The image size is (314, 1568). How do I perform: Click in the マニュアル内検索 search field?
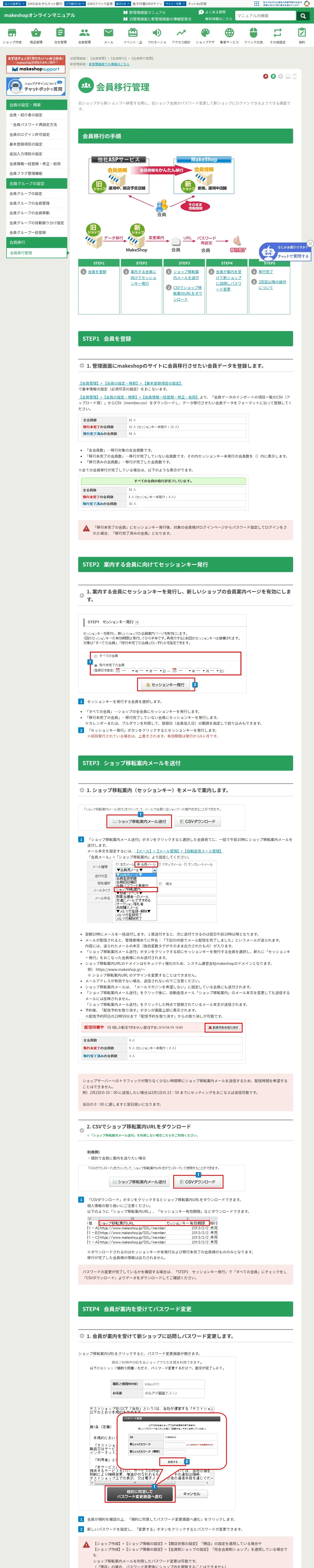265,16
